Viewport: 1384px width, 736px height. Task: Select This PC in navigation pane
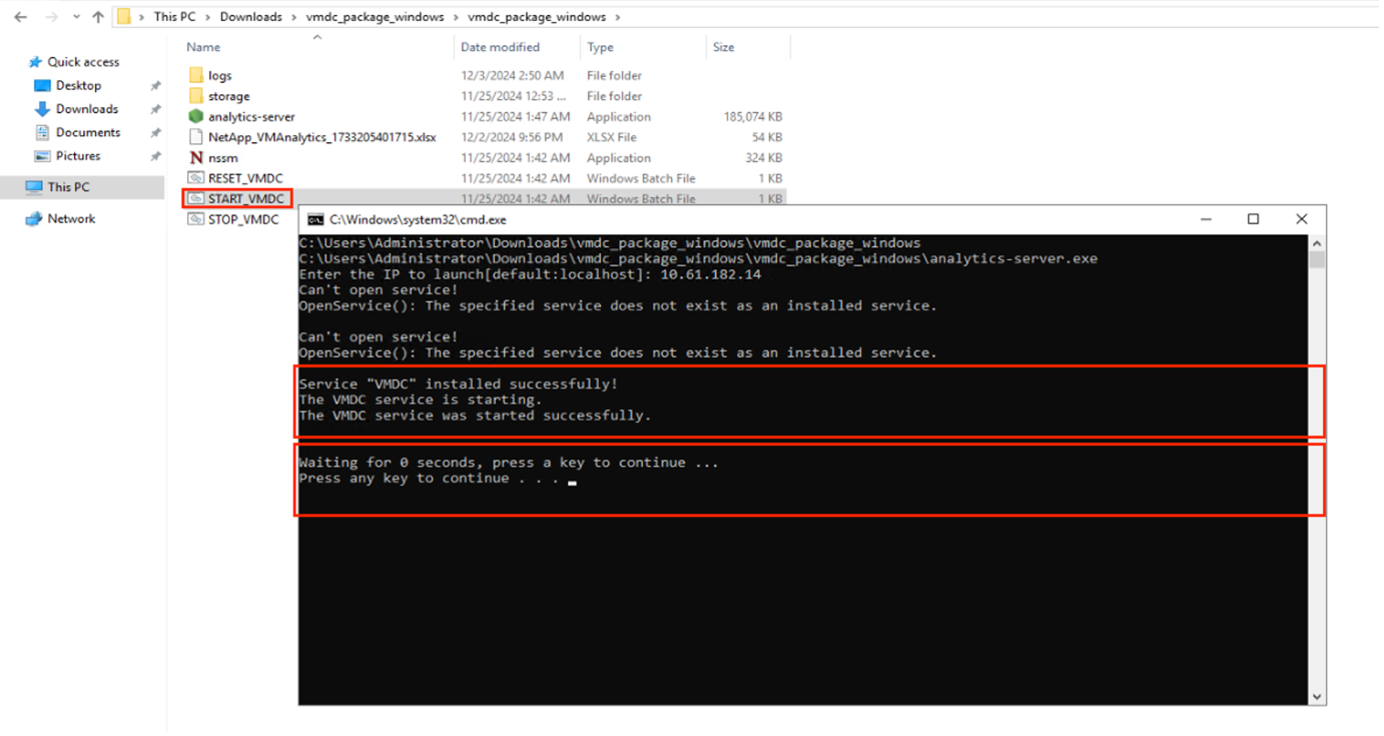(x=68, y=187)
